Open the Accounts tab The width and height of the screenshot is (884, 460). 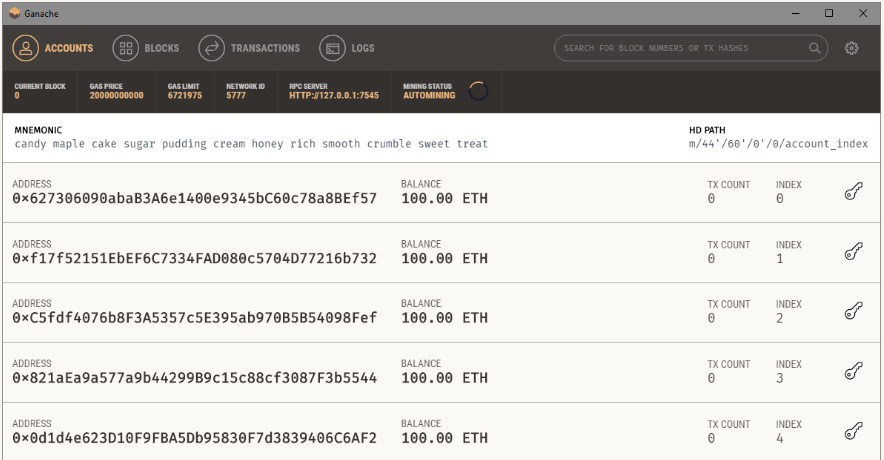pyautogui.click(x=53, y=48)
